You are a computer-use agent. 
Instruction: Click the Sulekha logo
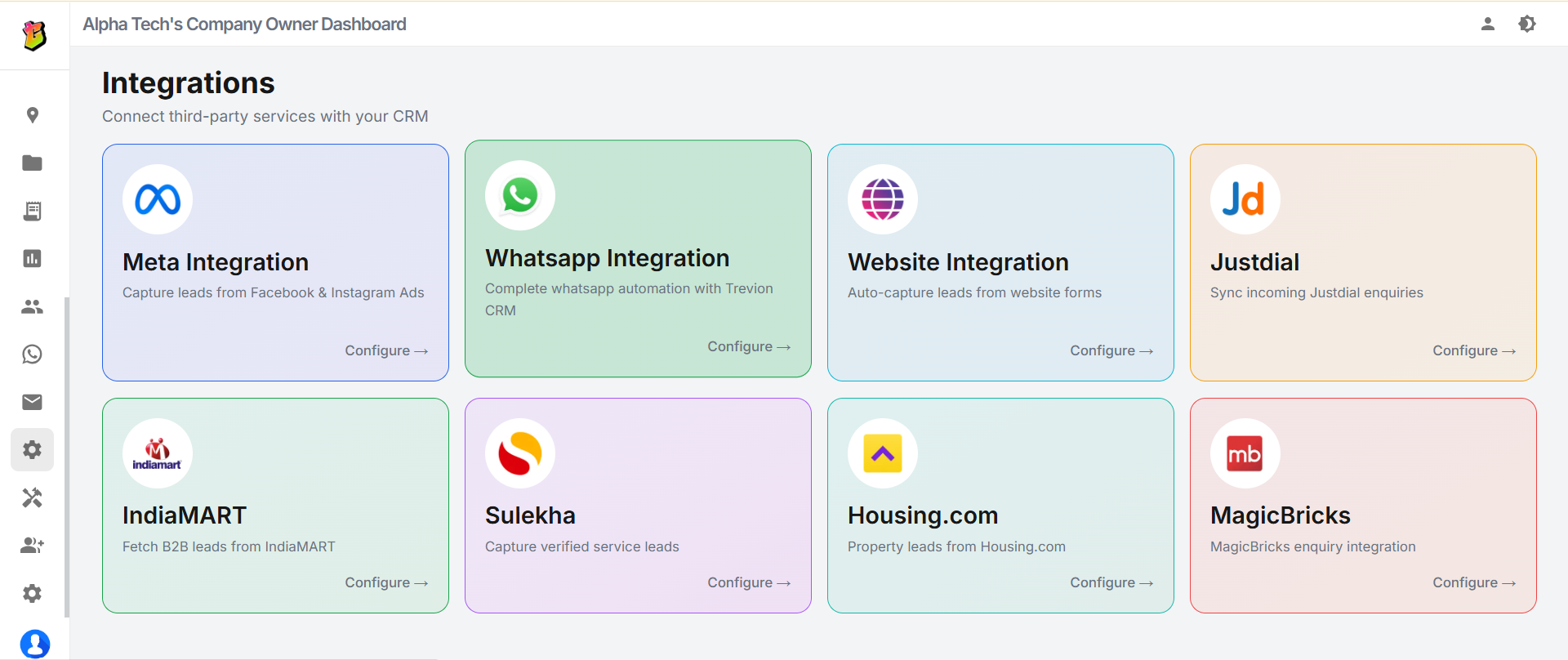click(x=520, y=453)
